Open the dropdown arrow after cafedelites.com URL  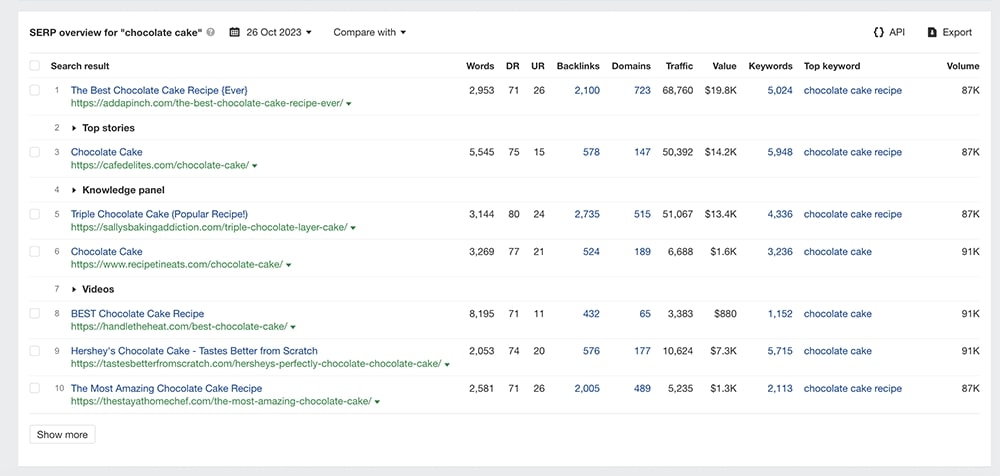click(x=254, y=166)
